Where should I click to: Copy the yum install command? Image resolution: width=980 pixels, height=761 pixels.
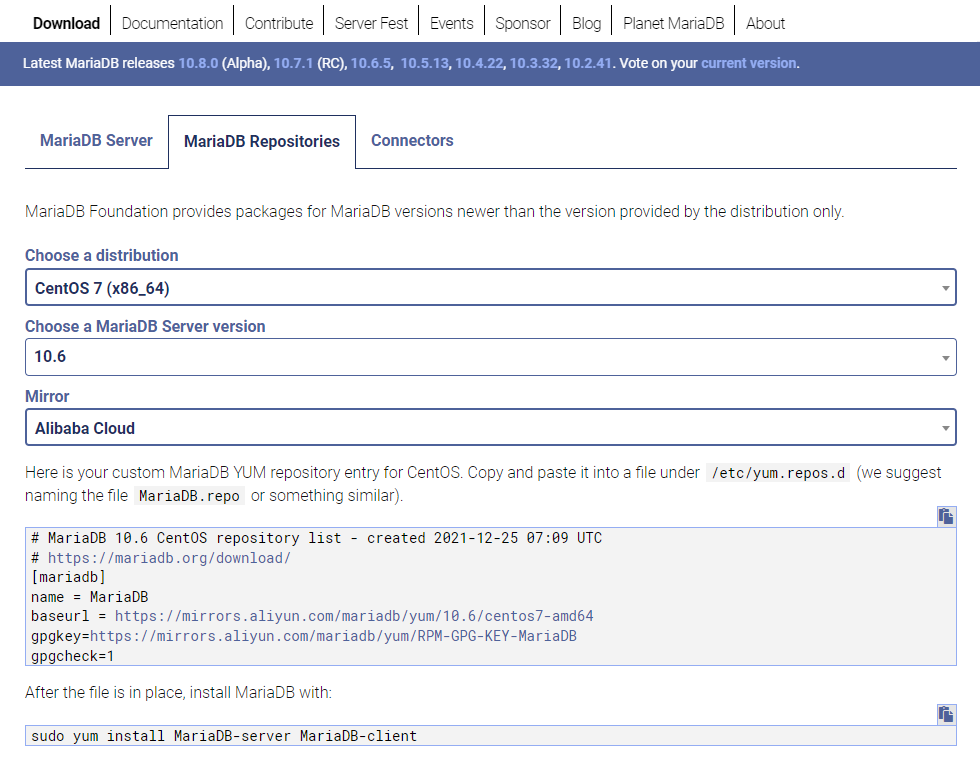pyautogui.click(x=946, y=714)
